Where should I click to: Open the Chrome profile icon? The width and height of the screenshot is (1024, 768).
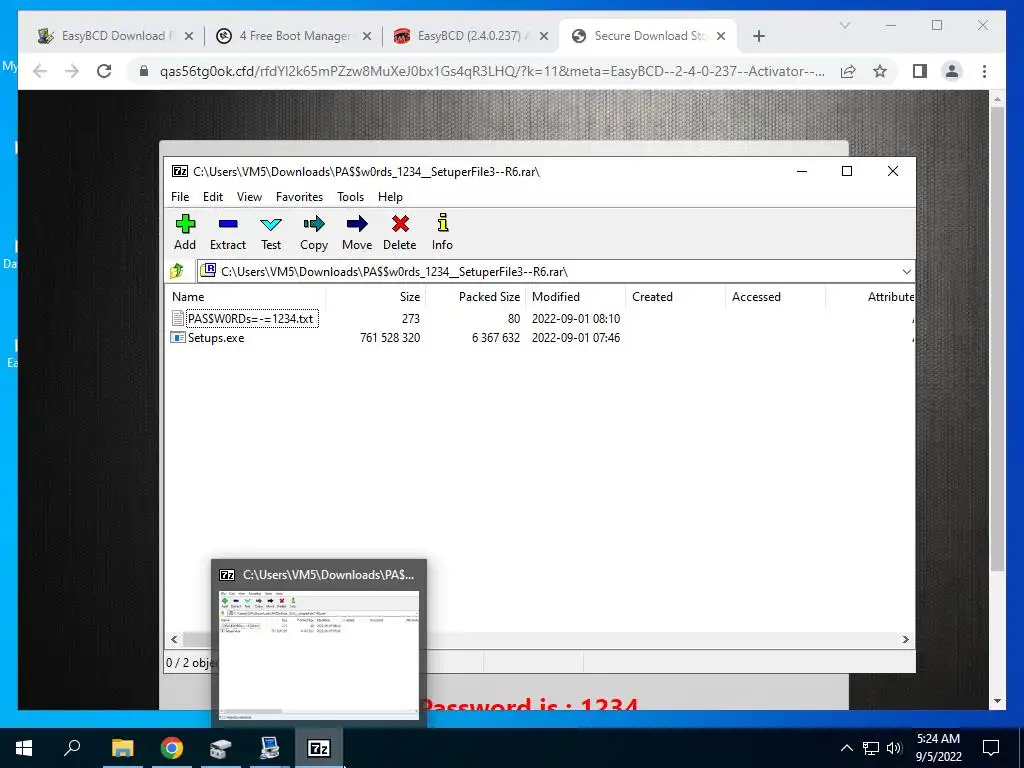pos(952,71)
